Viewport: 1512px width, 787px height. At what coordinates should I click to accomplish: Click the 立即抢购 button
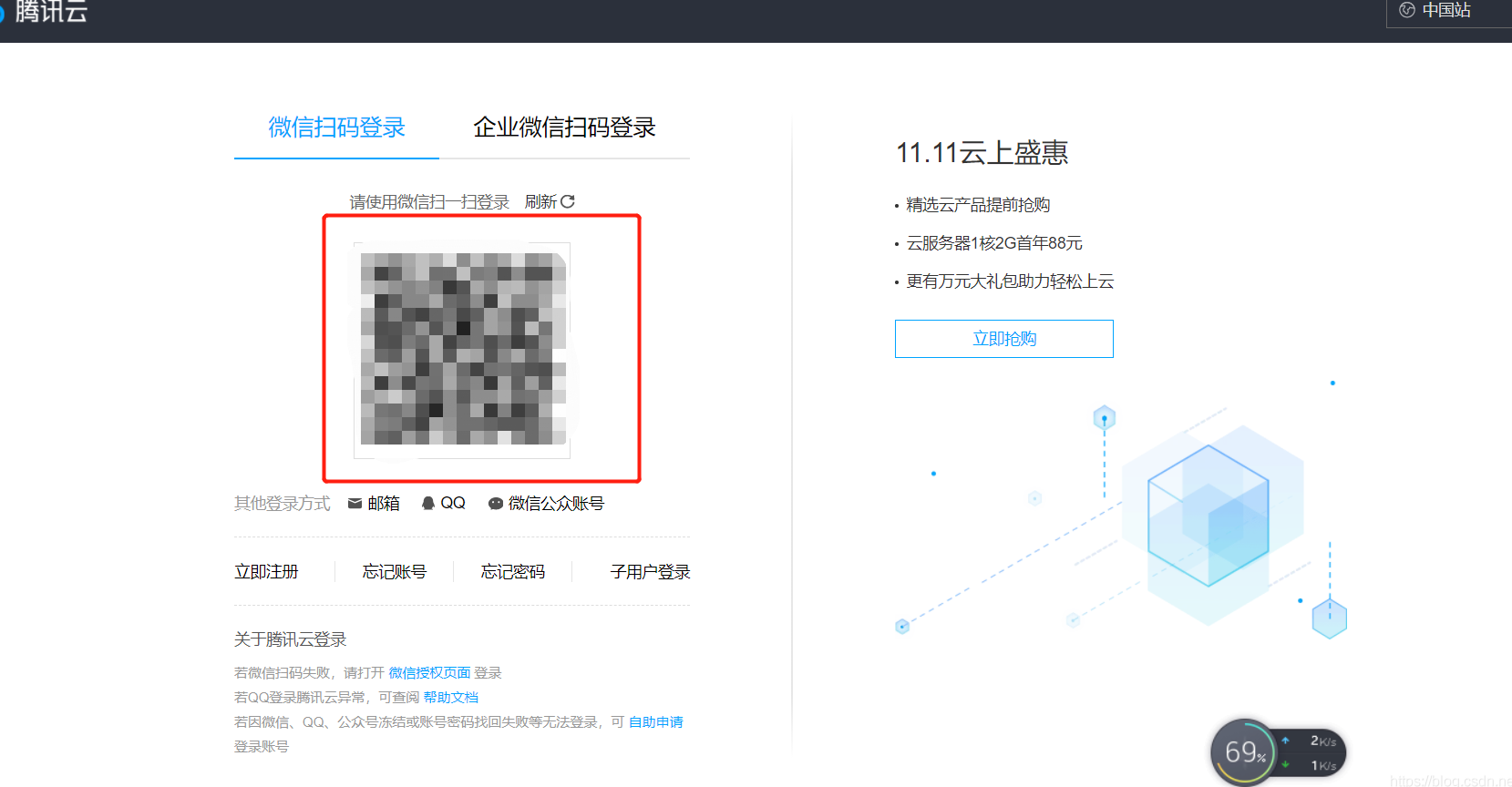1004,339
